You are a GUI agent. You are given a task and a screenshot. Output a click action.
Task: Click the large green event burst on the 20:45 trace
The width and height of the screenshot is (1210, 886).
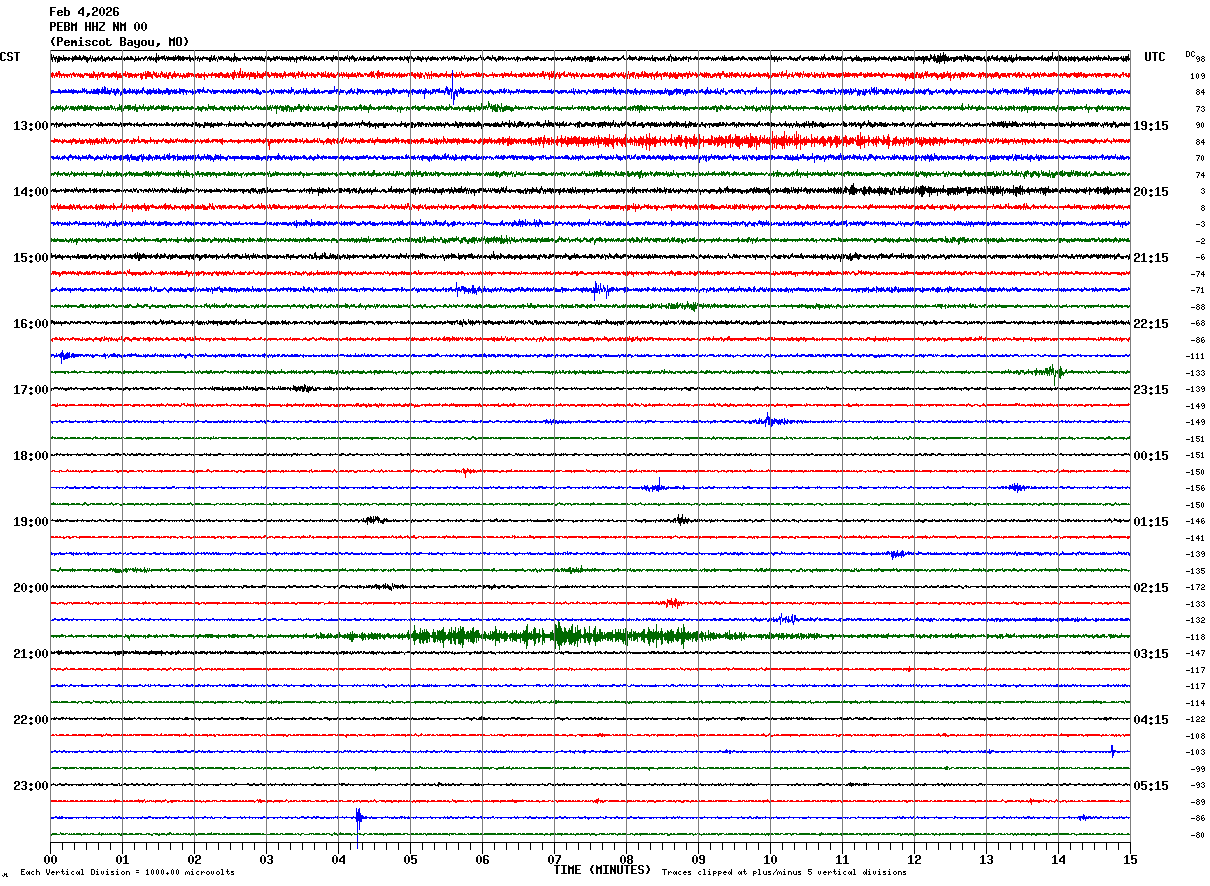coord(560,636)
